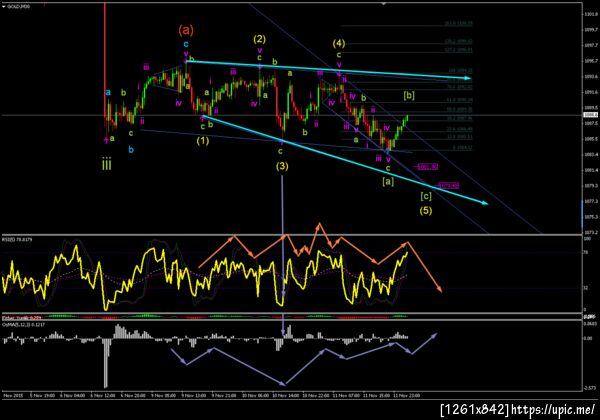Select the orange RSI forecast arrow tip

coord(440,290)
